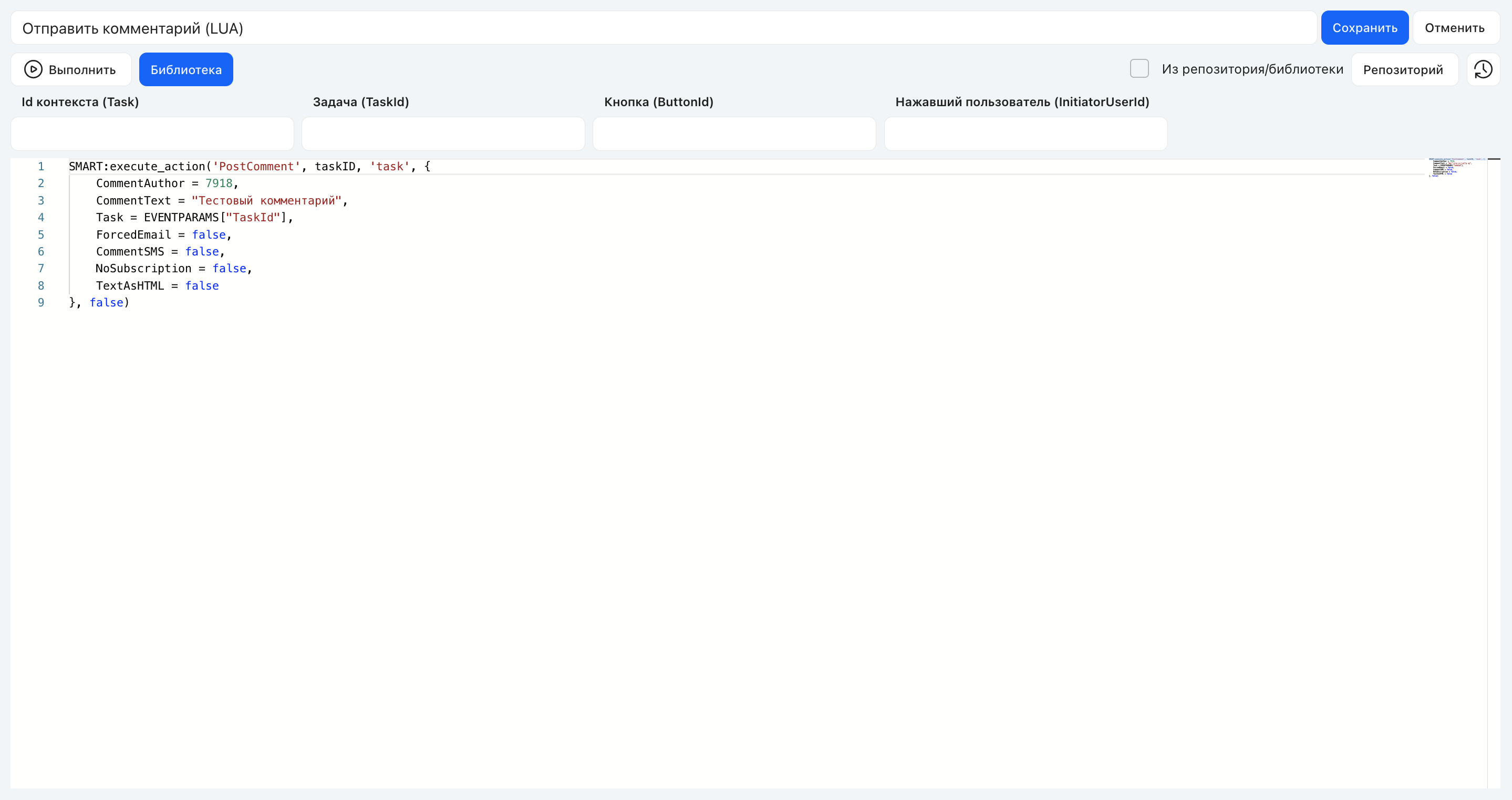Click the "Тестовый комментарий" string

[x=266, y=200]
